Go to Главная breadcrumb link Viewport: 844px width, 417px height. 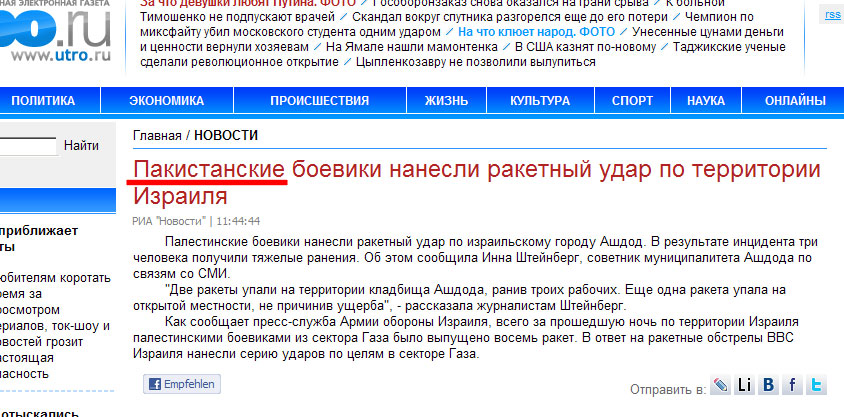157,136
